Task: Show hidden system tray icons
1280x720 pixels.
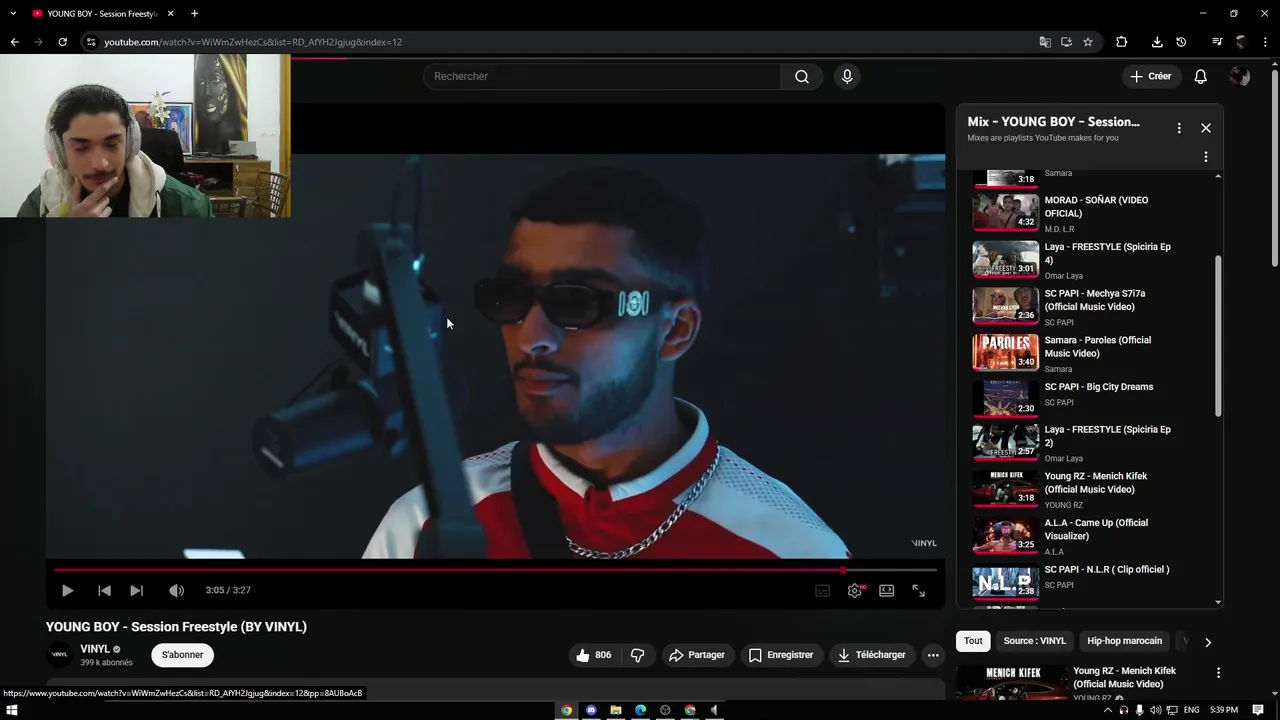Action: coord(1108,710)
